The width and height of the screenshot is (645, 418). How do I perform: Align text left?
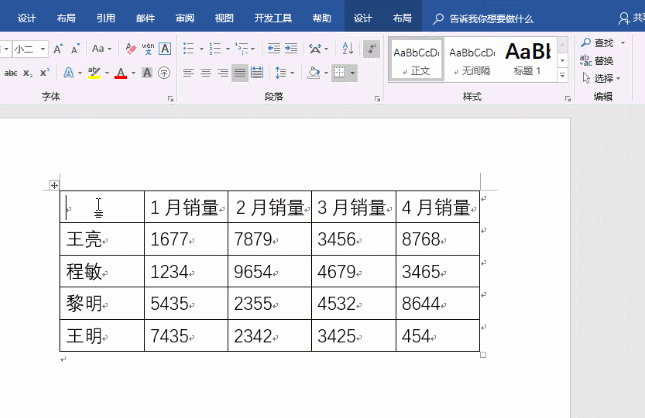(x=188, y=73)
